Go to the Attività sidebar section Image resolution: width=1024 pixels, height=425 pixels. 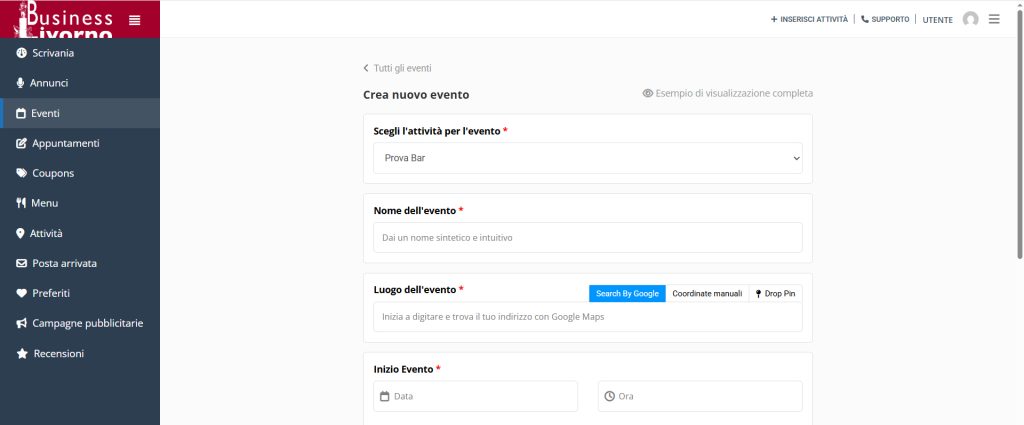click(46, 233)
